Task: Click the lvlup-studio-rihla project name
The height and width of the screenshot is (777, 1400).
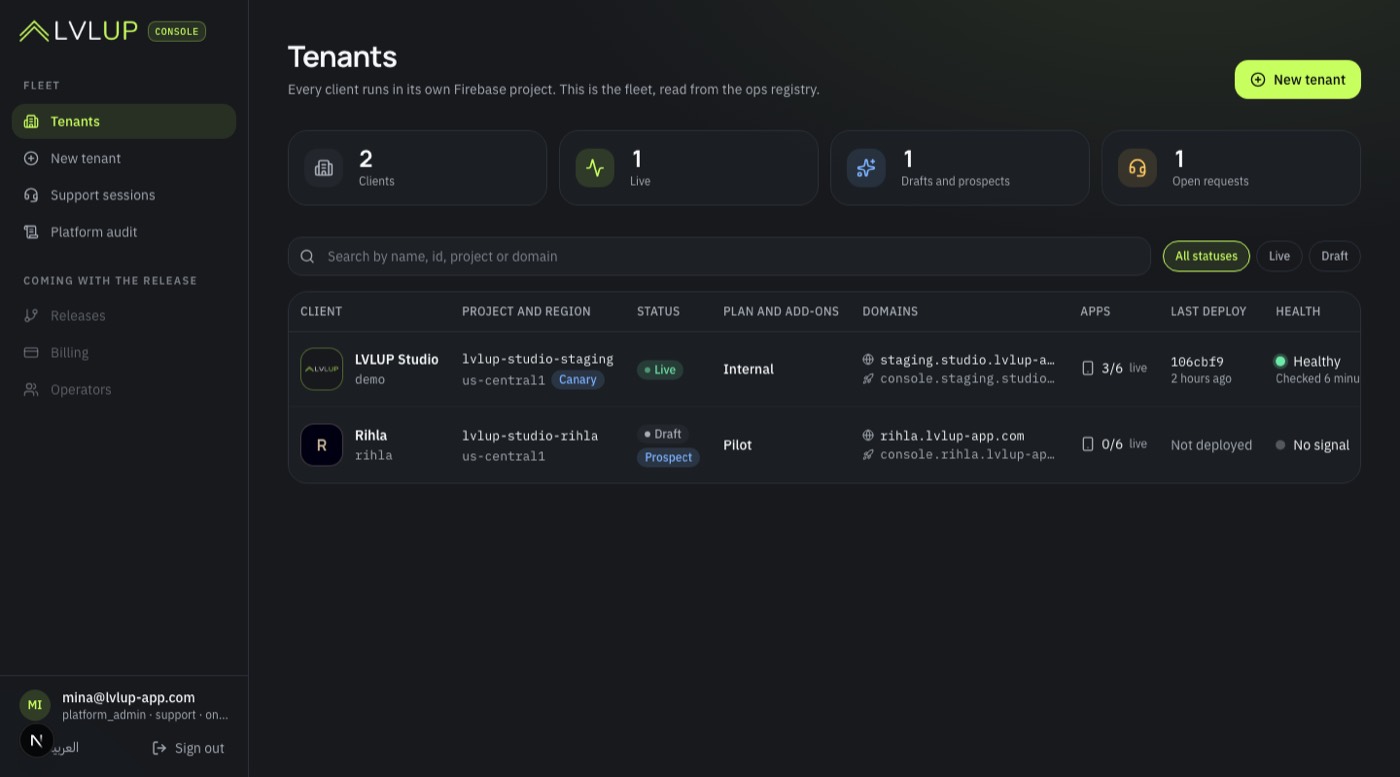Action: (x=530, y=436)
